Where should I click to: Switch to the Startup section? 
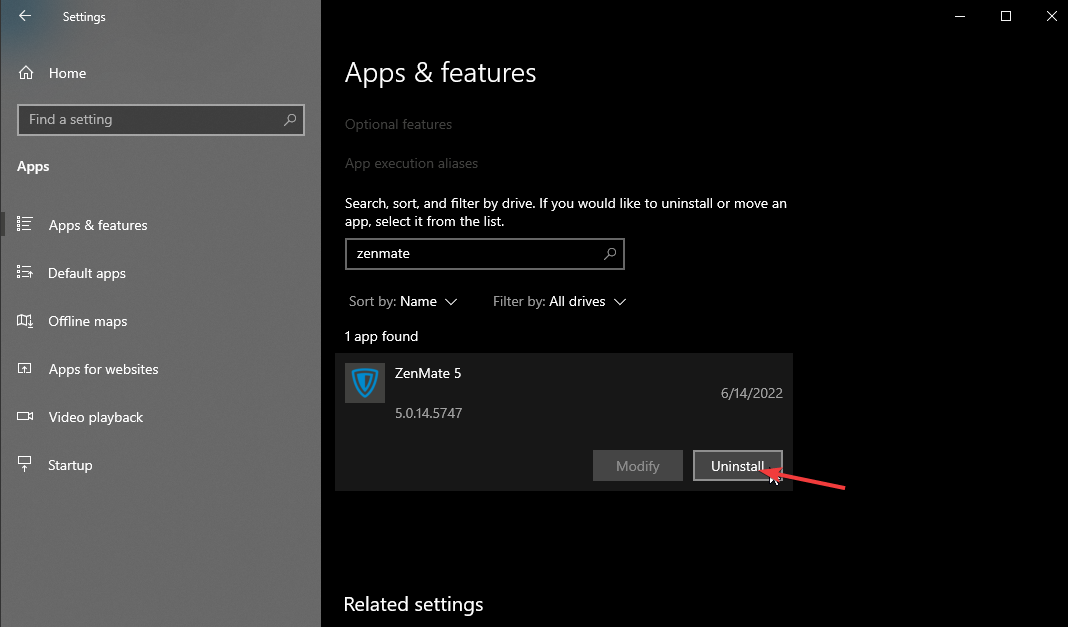click(70, 464)
